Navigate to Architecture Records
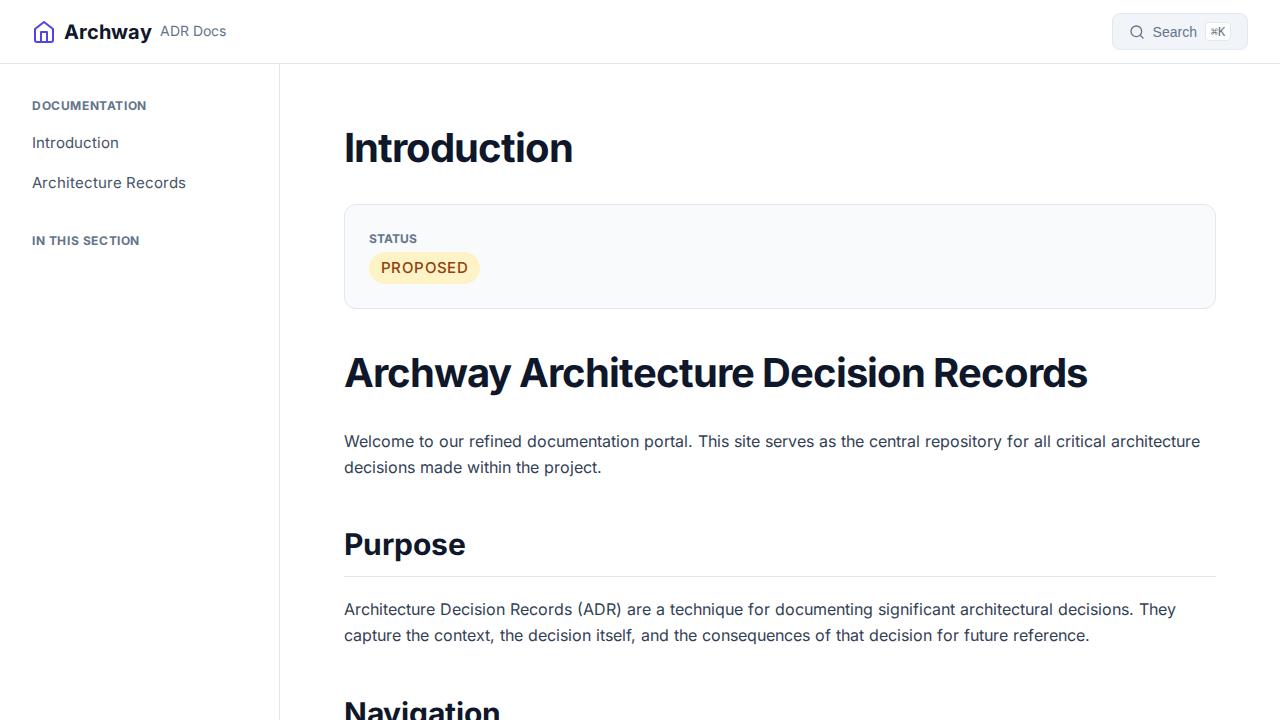 coord(108,182)
